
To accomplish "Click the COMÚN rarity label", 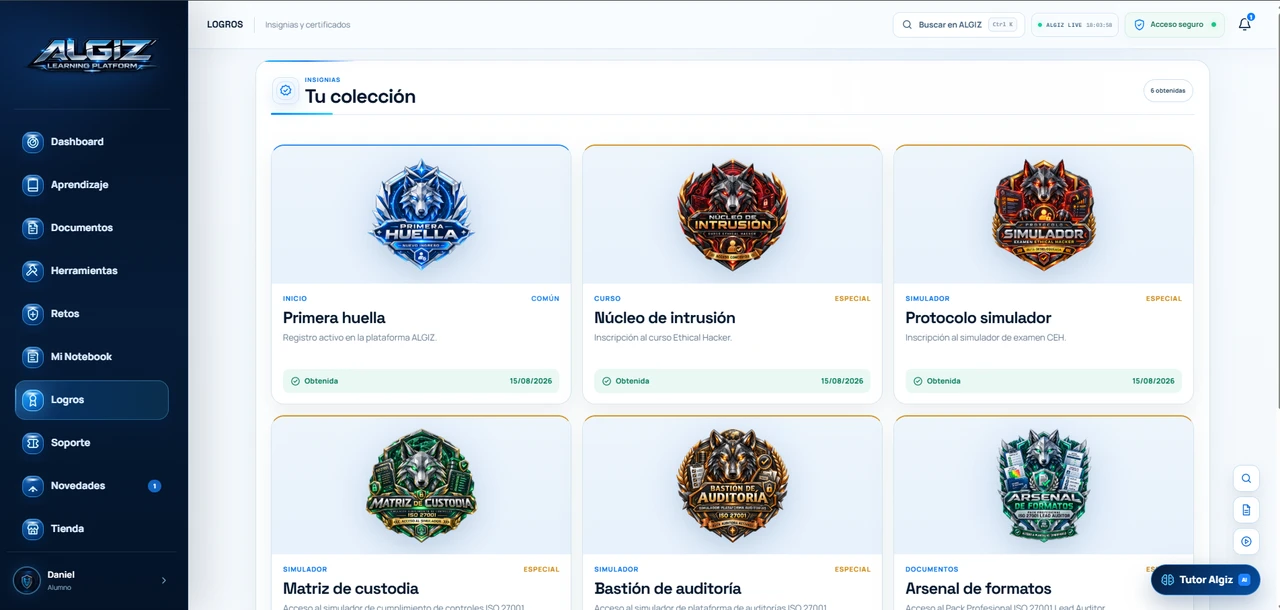I will tap(545, 298).
